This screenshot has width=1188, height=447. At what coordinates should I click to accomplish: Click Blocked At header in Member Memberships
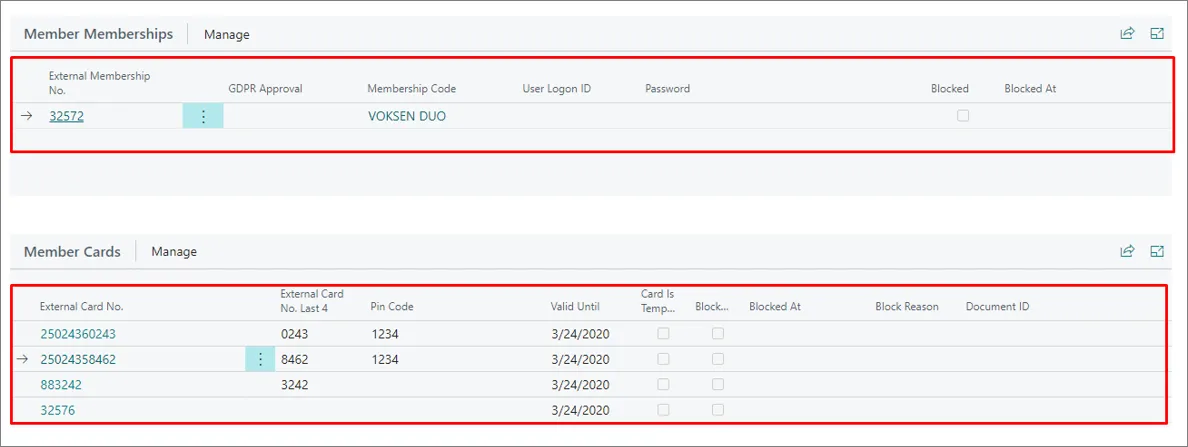(x=1030, y=89)
